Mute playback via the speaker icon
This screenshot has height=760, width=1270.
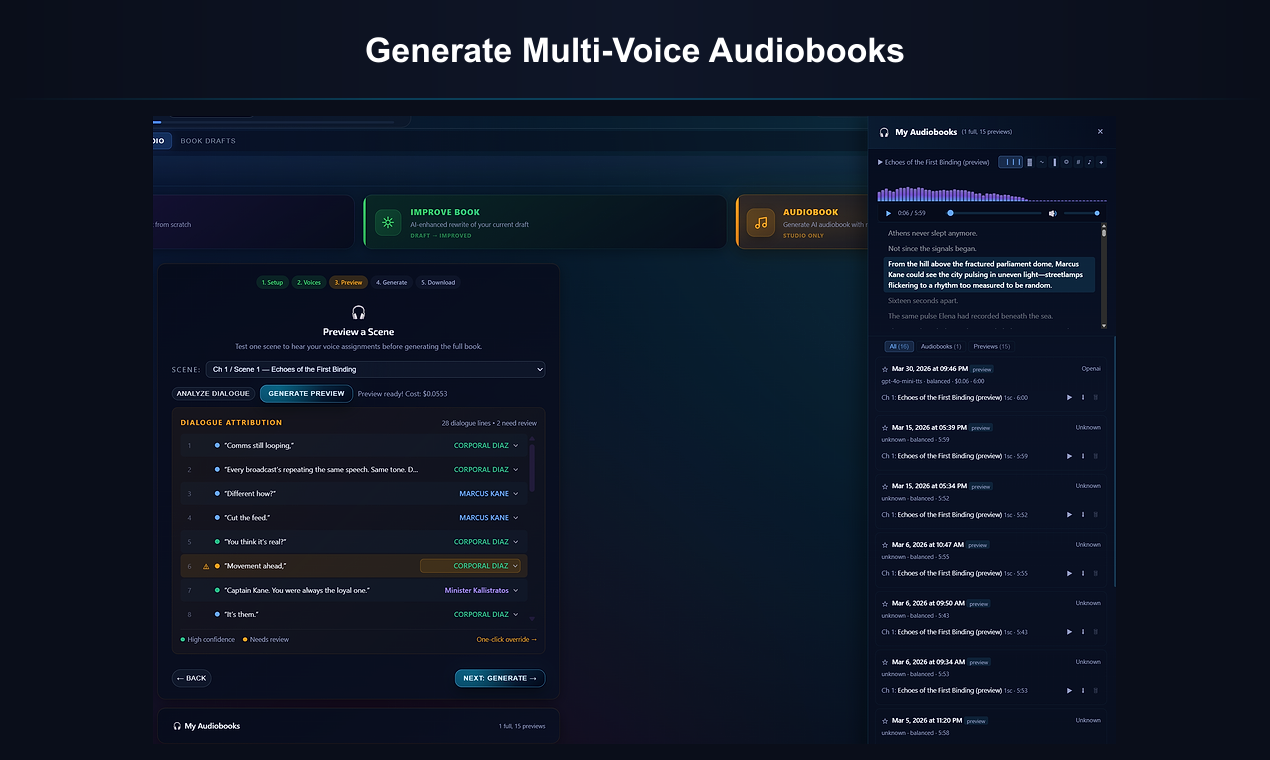coord(1053,212)
